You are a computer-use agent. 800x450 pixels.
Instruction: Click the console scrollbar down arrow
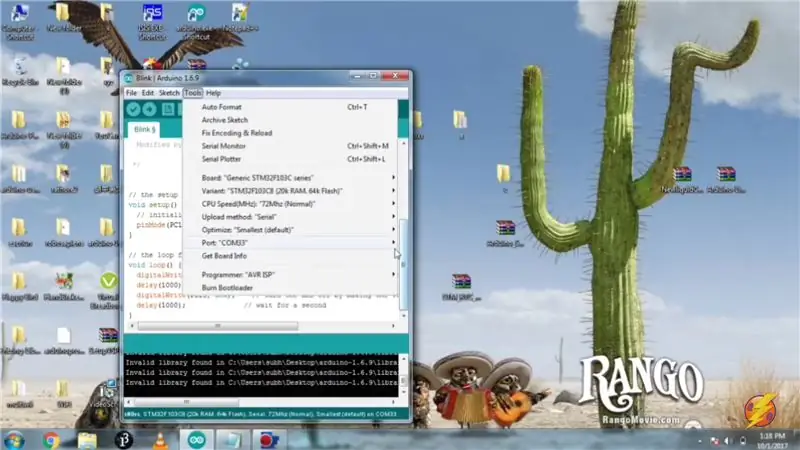[x=404, y=392]
